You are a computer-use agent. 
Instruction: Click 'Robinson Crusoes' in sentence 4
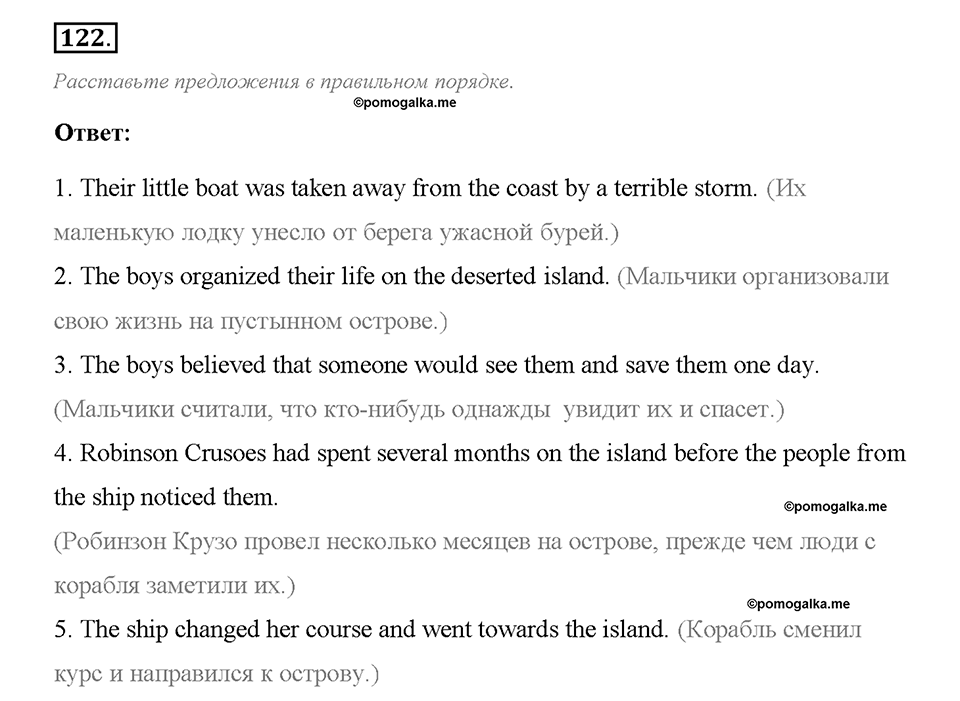[x=173, y=453]
